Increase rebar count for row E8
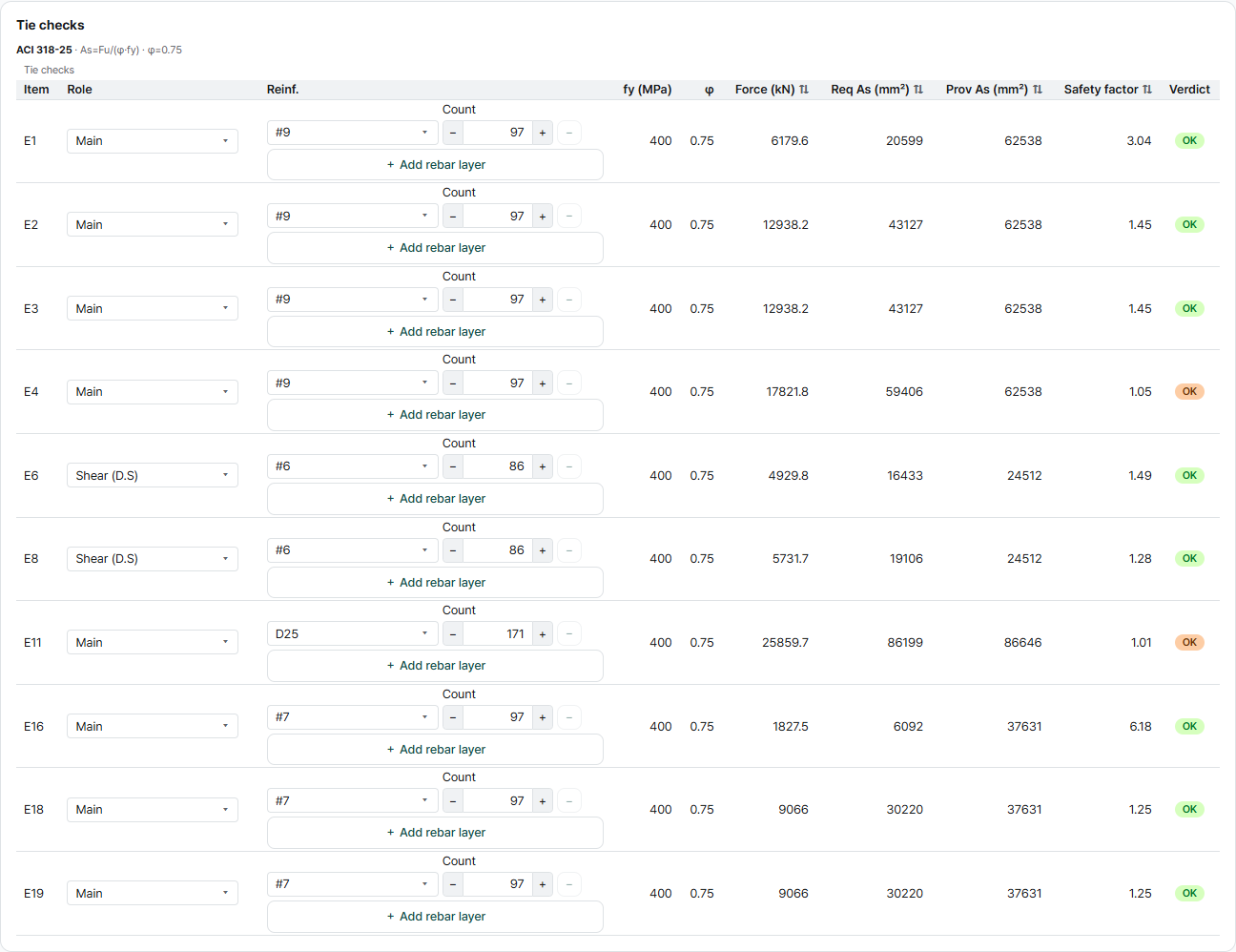Screen dimensions: 1236x952 (543, 550)
